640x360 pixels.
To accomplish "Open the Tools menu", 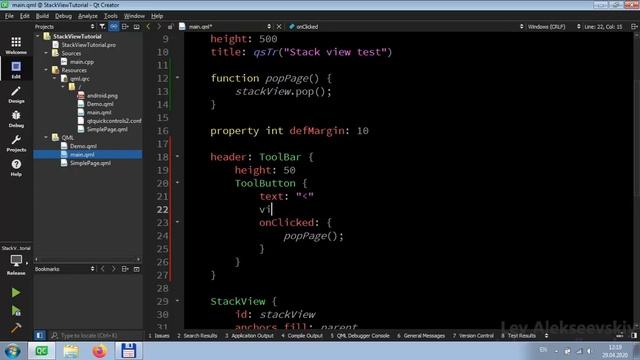I will pos(111,16).
